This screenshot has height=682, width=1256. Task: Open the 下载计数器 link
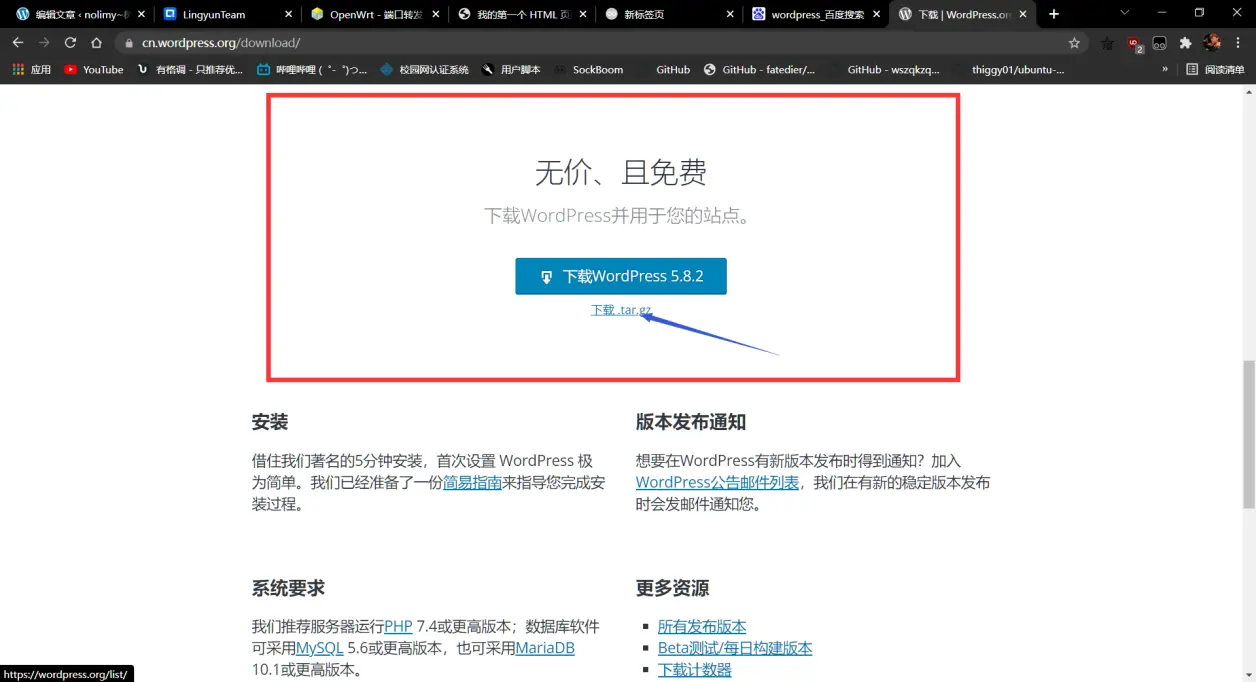coord(694,670)
